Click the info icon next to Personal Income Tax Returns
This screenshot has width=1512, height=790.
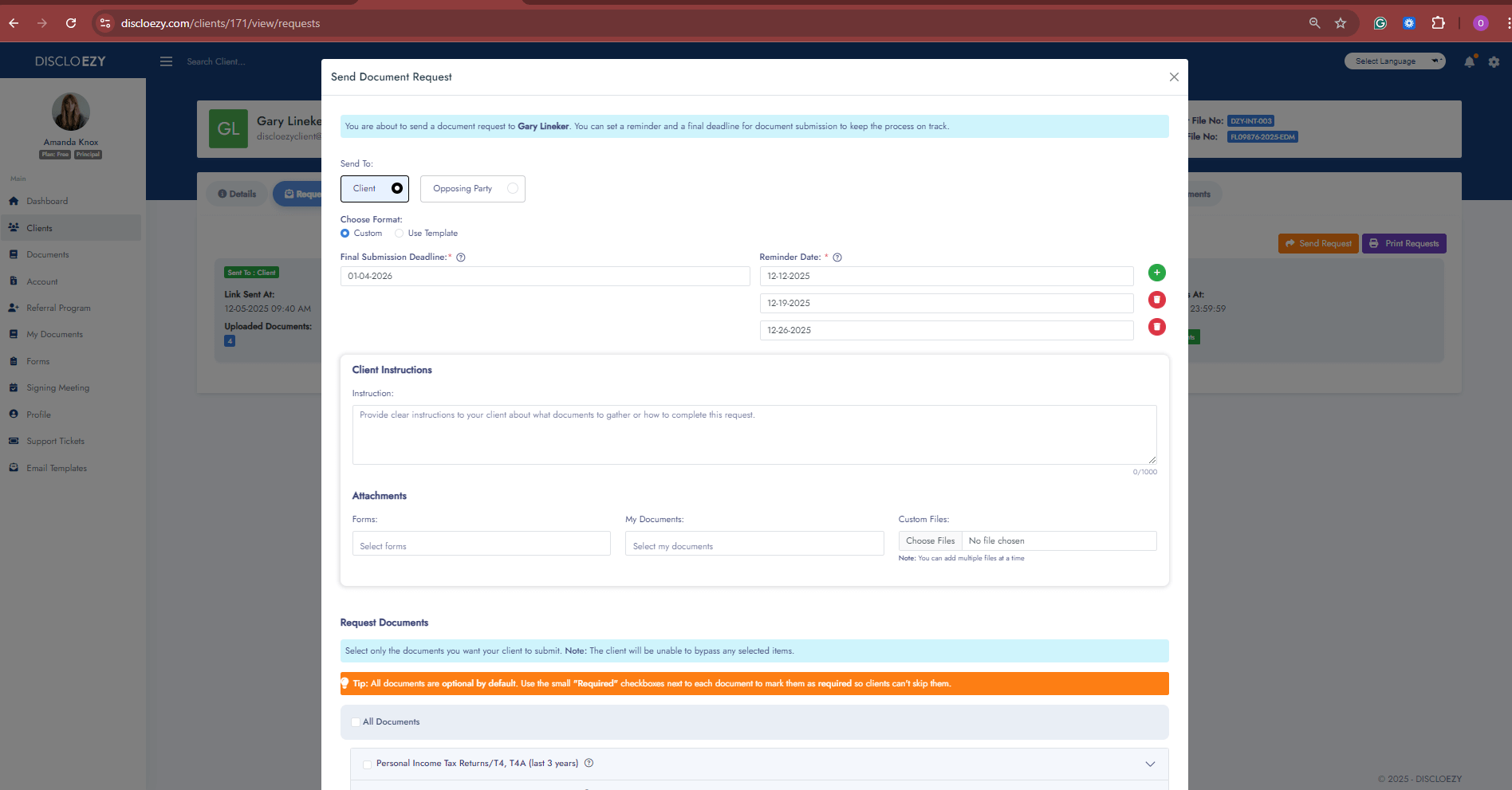coord(589,763)
